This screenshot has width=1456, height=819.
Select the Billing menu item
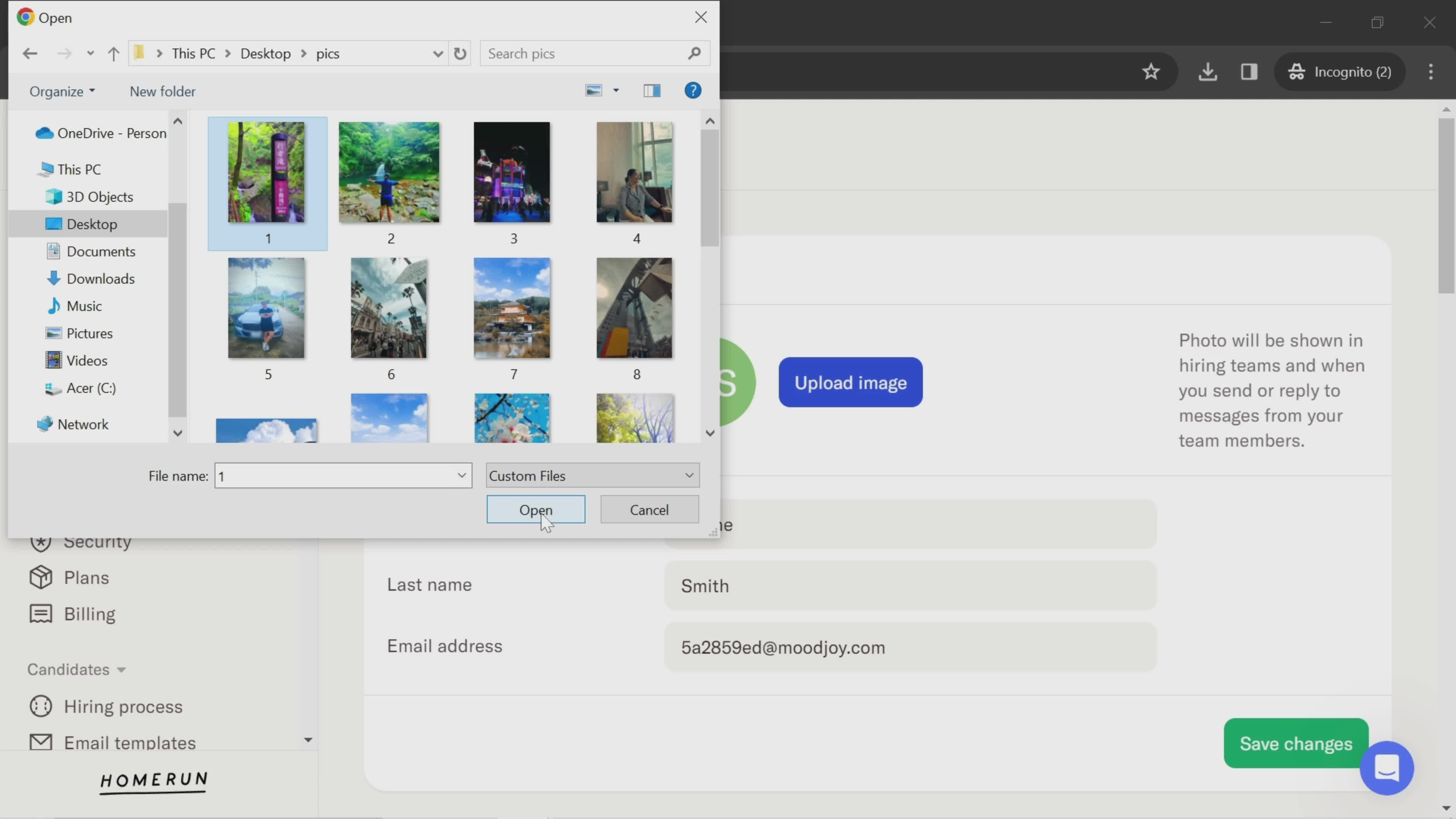pyautogui.click(x=89, y=614)
